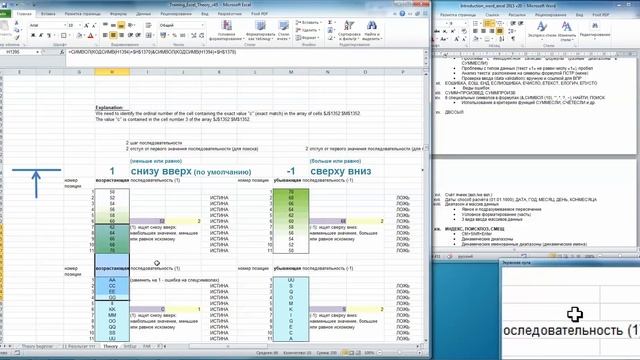Open Excel's font size dropdown
This screenshot has height=360, width=640.
(80, 25)
